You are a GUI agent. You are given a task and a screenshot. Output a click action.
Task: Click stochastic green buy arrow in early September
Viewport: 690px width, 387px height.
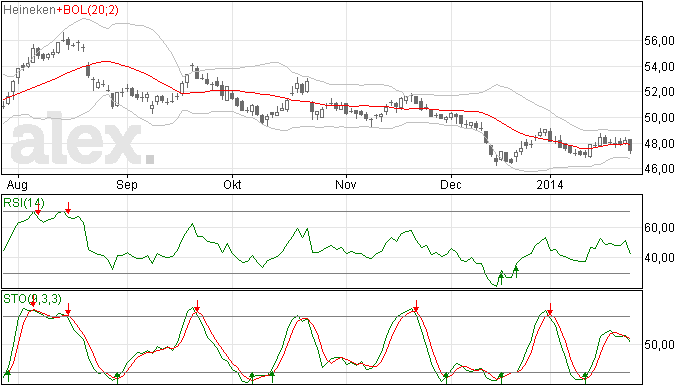coord(117,378)
